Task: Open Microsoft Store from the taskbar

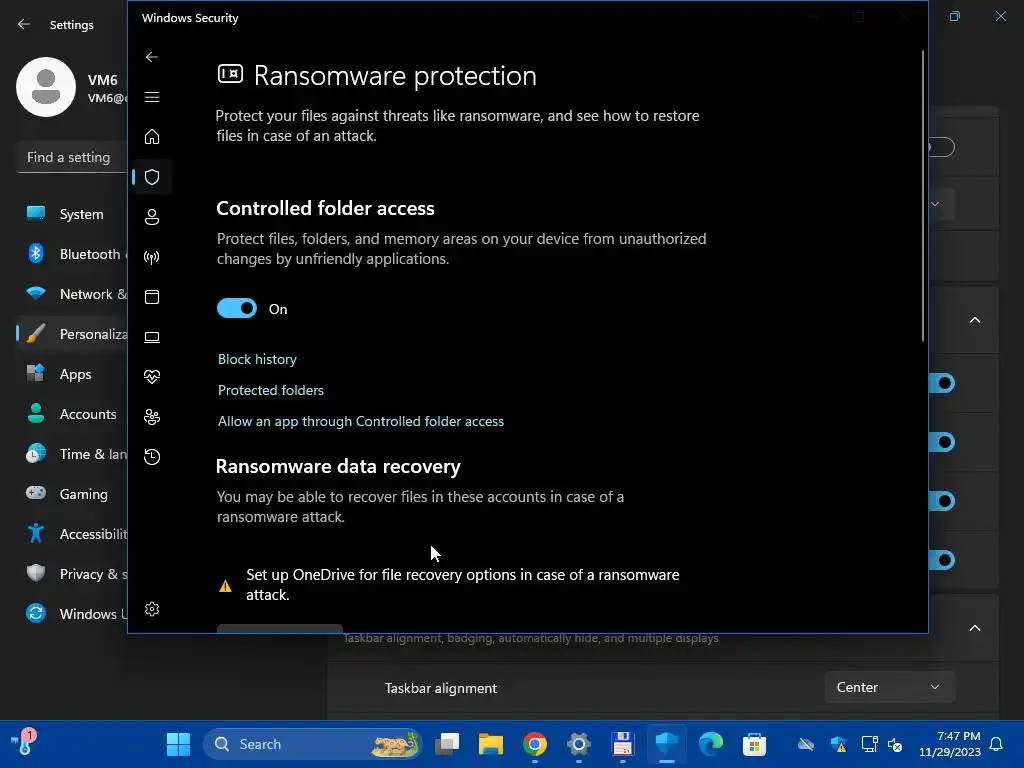Action: pyautogui.click(x=754, y=744)
